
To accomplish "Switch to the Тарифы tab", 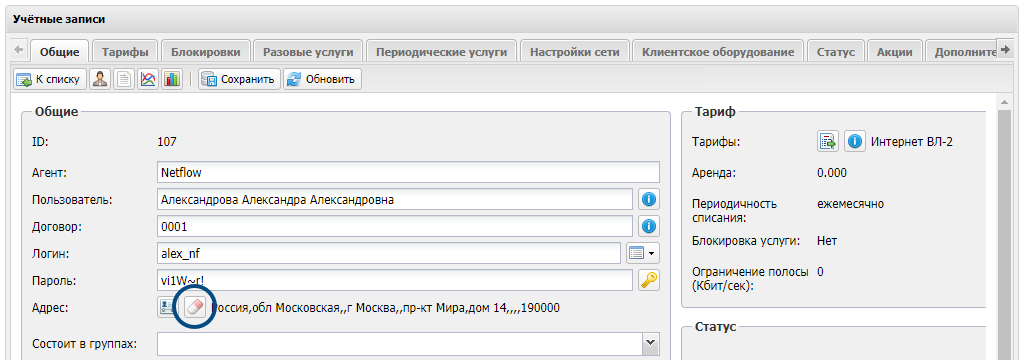I will tap(125, 52).
